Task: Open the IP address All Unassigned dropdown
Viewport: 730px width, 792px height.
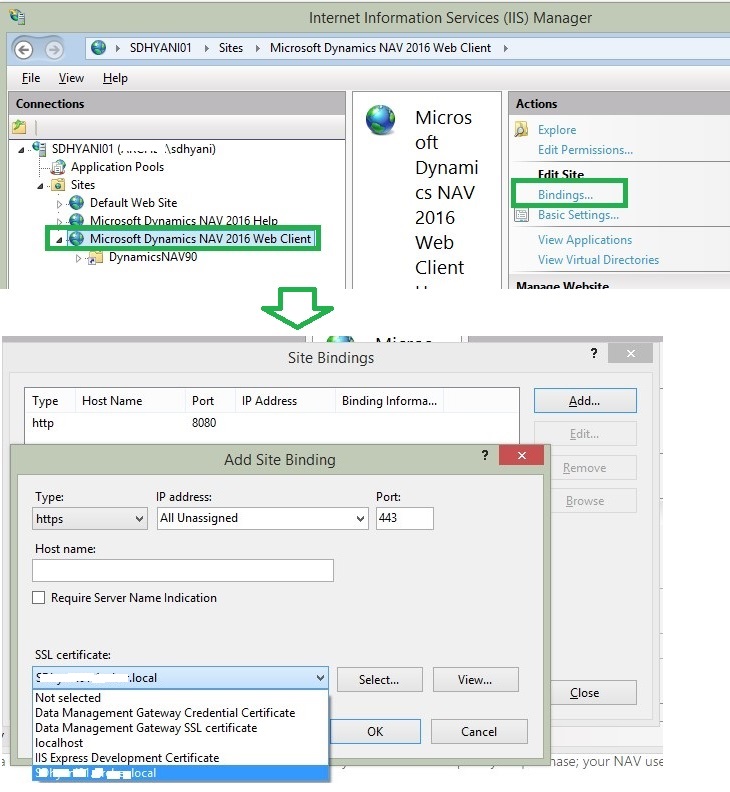Action: click(262, 518)
